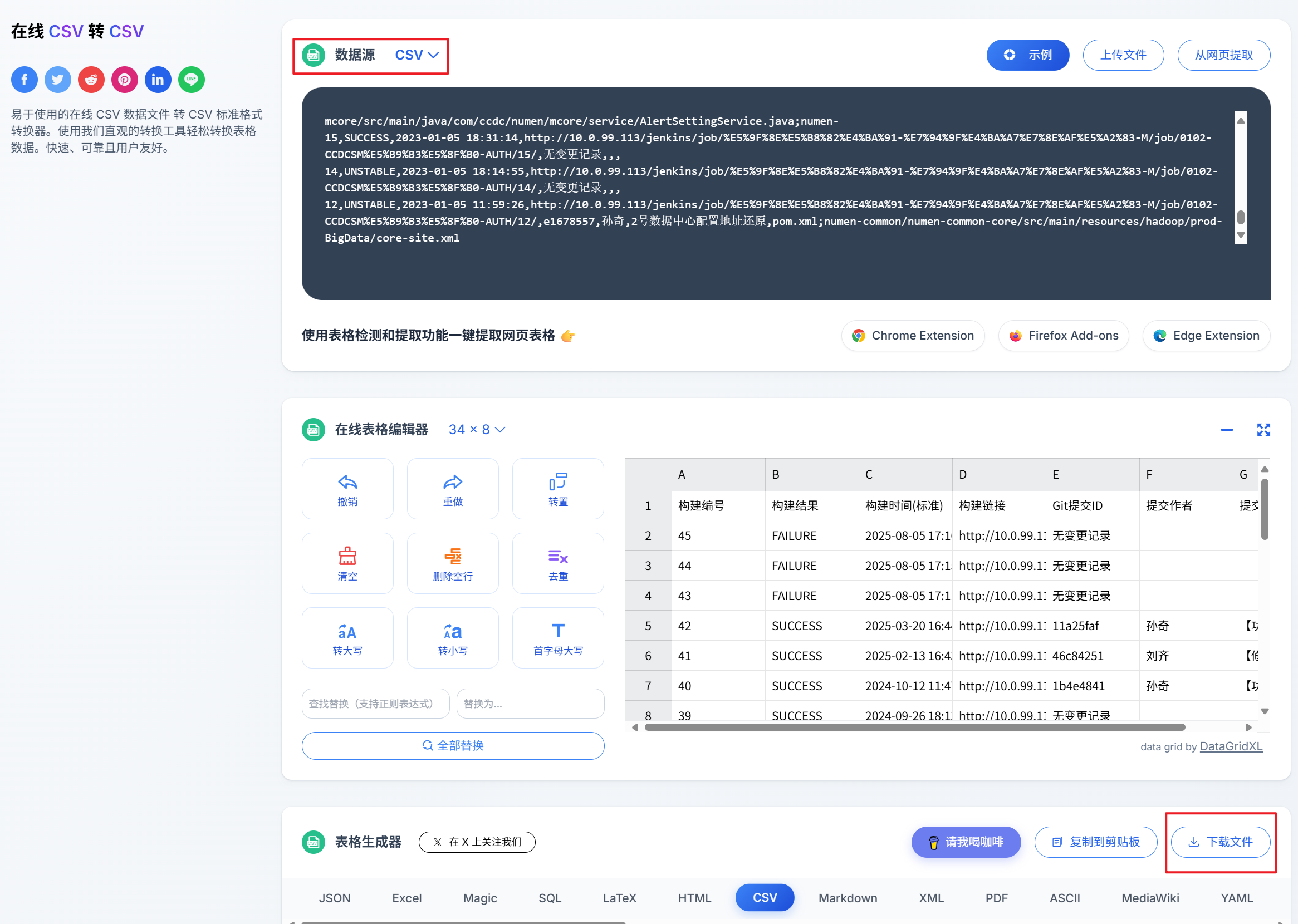
Task: Share via the Facebook icon
Action: point(25,80)
